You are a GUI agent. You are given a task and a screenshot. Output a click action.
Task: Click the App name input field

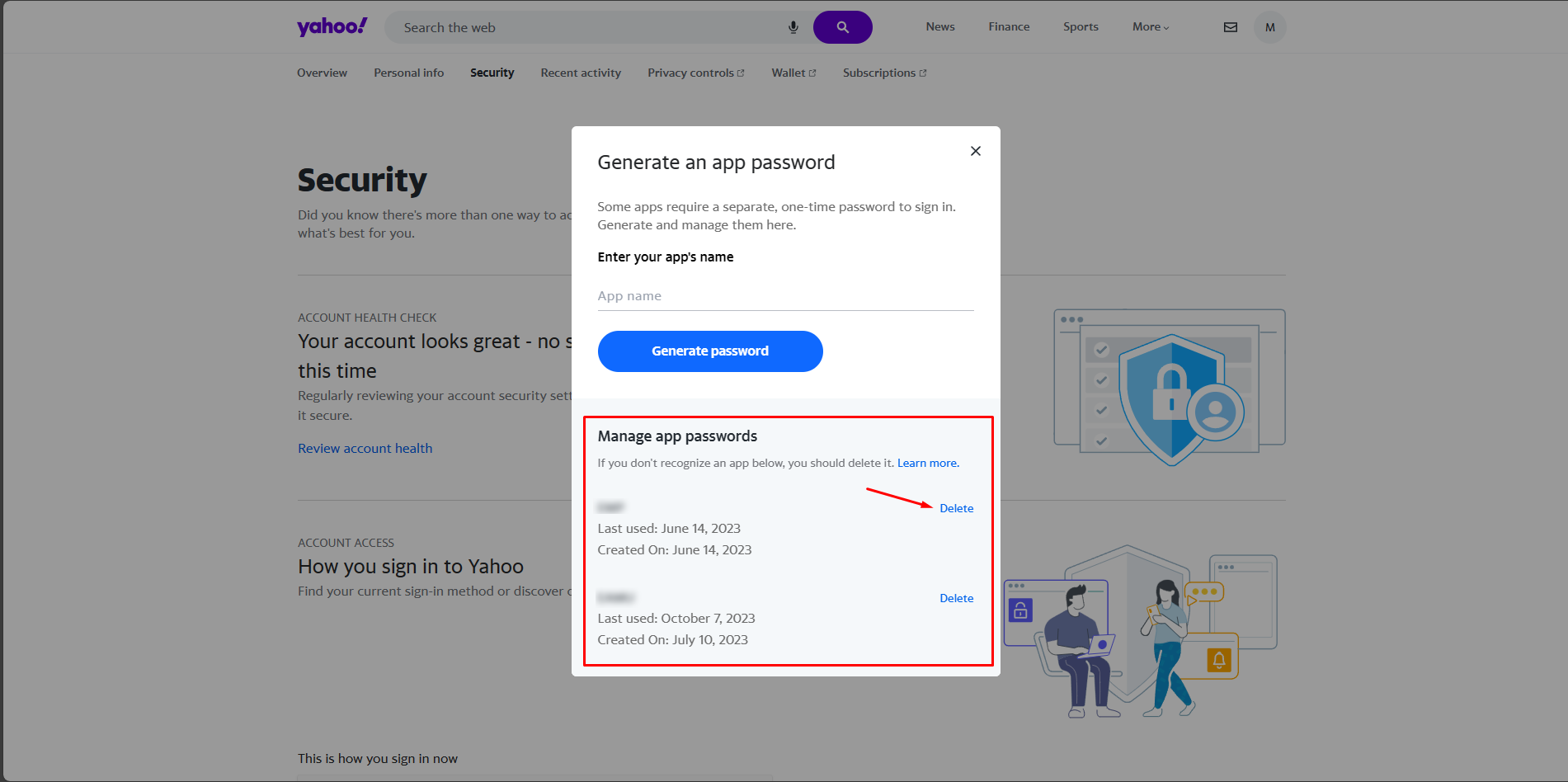click(x=785, y=296)
